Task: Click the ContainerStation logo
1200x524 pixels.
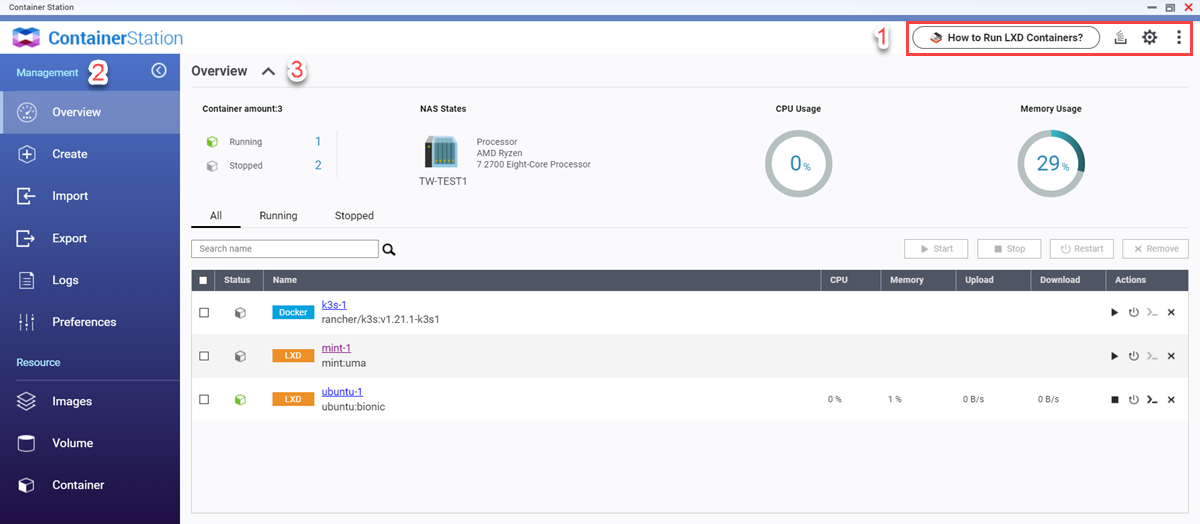Action: click(98, 38)
